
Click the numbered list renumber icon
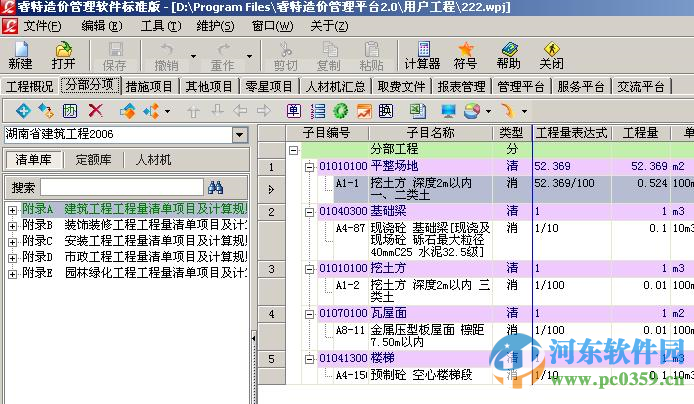[x=318, y=111]
